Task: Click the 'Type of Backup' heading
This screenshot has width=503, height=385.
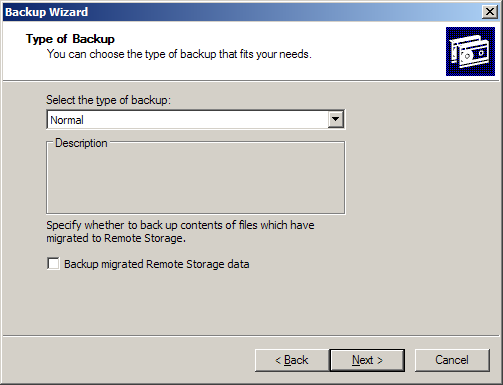Action: click(70, 39)
